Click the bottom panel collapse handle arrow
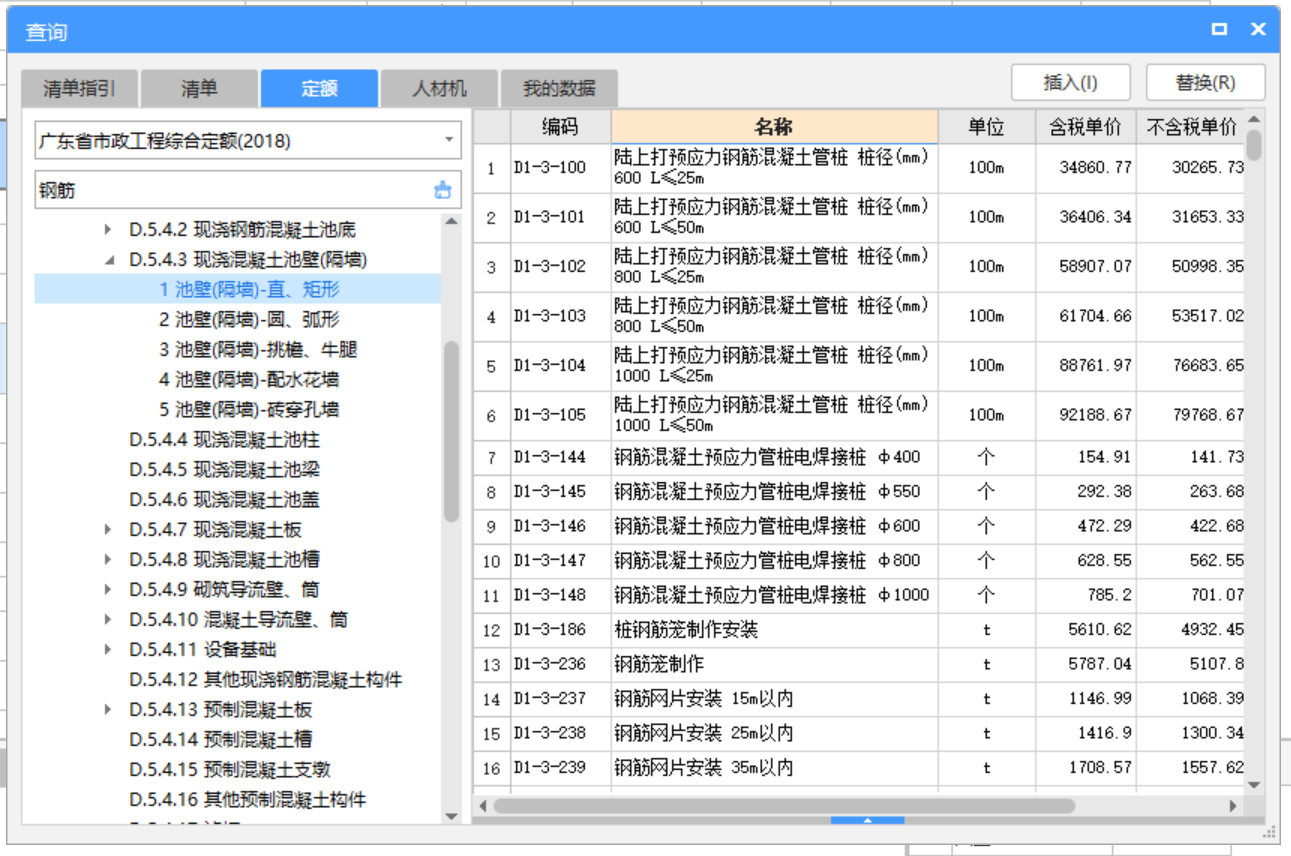The width and height of the screenshot is (1291, 856). 867,820
